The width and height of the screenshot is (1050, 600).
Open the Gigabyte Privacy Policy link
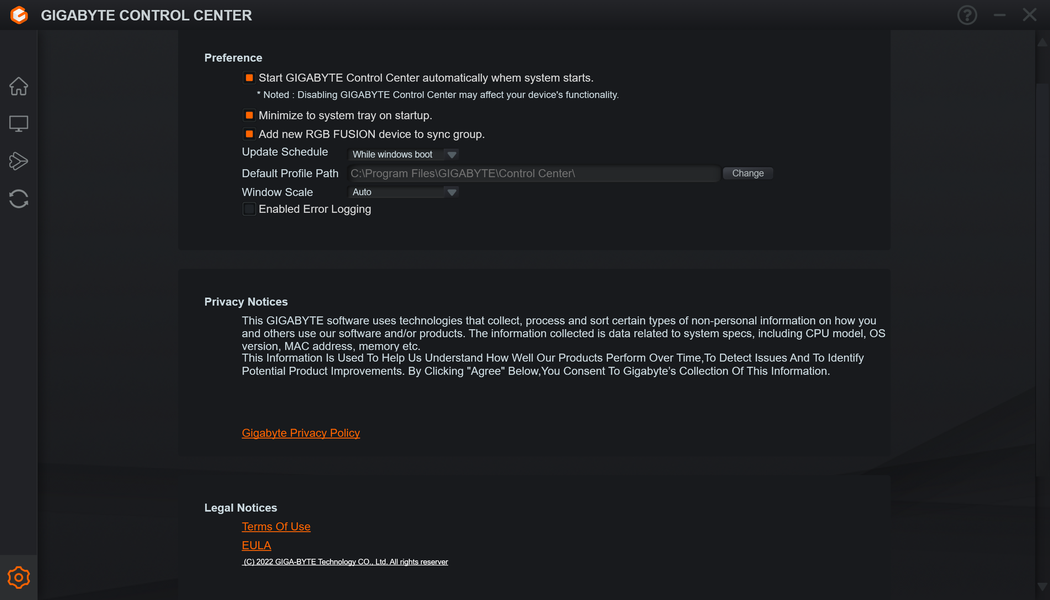(300, 433)
